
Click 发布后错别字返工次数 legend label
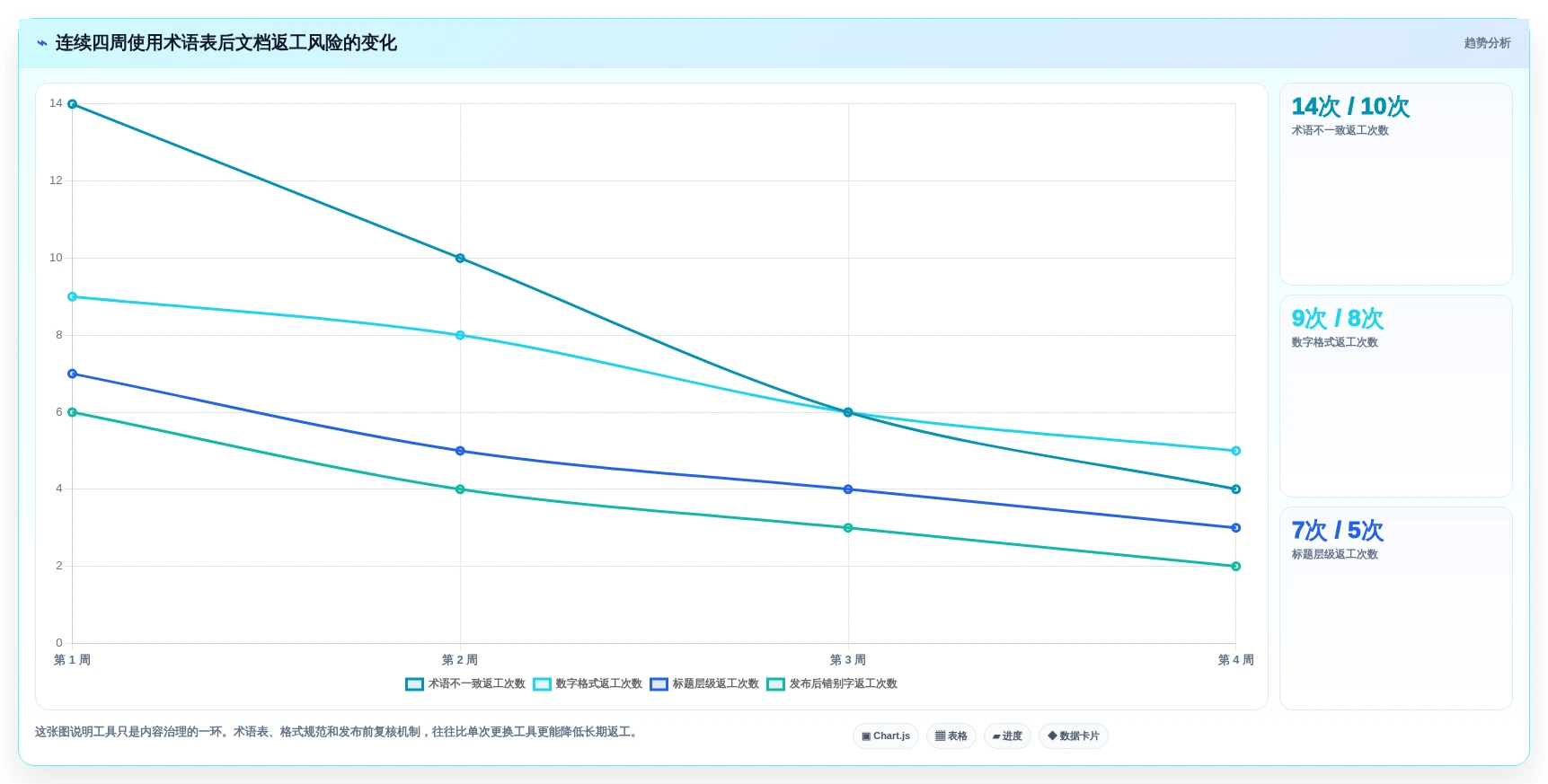point(843,684)
